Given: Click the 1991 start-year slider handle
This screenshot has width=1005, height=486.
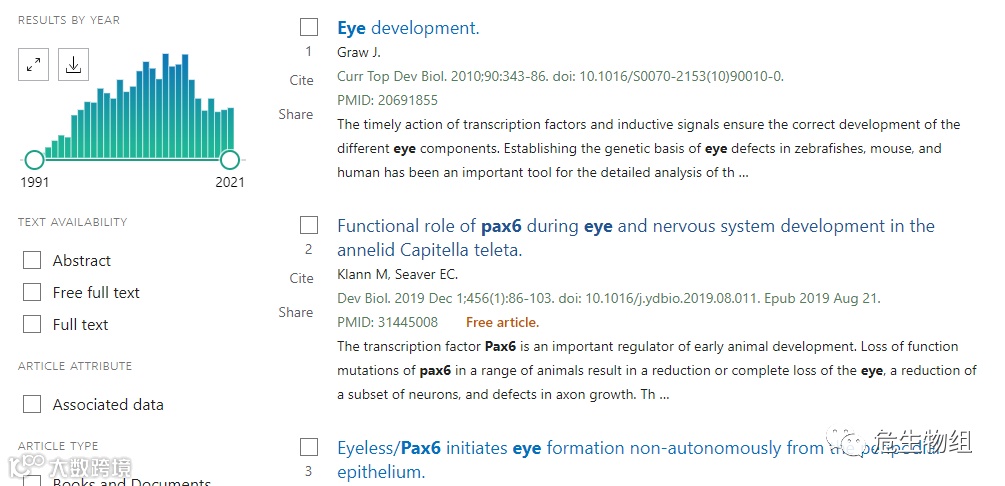Looking at the screenshot, I should (x=34, y=160).
